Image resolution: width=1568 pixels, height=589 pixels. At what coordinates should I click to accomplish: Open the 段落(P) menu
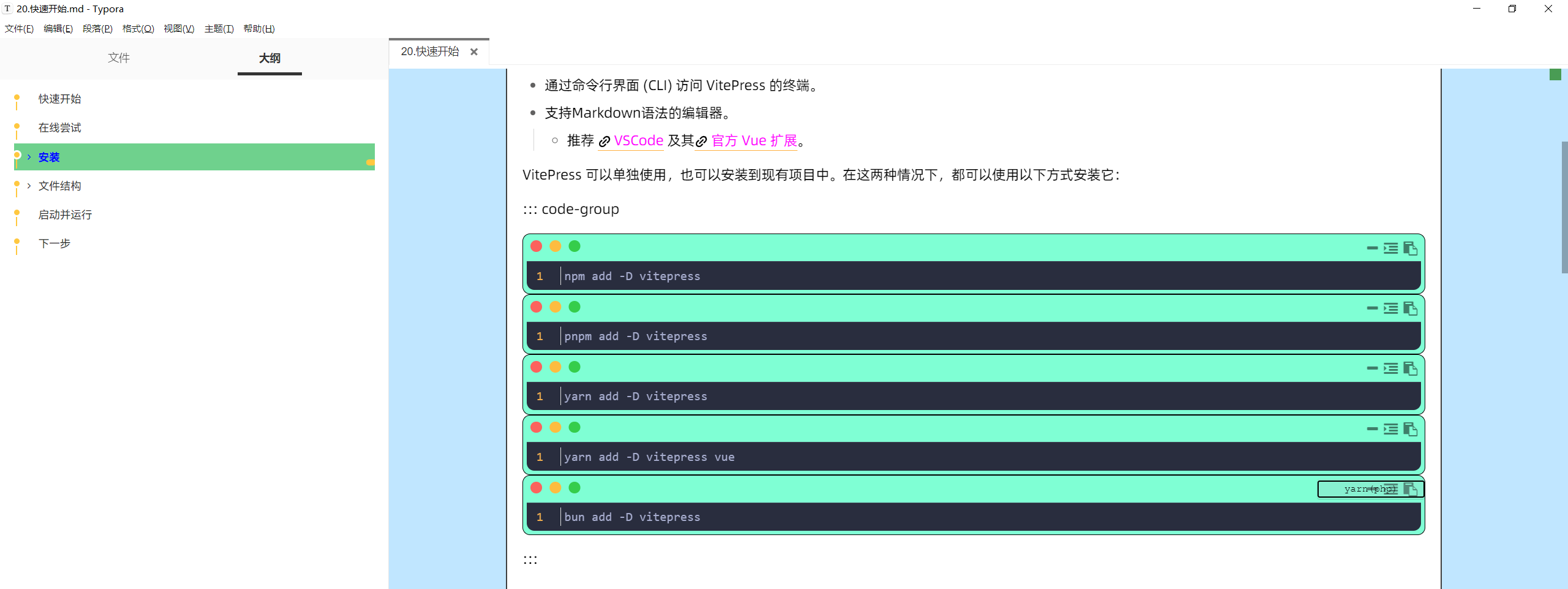[x=97, y=29]
